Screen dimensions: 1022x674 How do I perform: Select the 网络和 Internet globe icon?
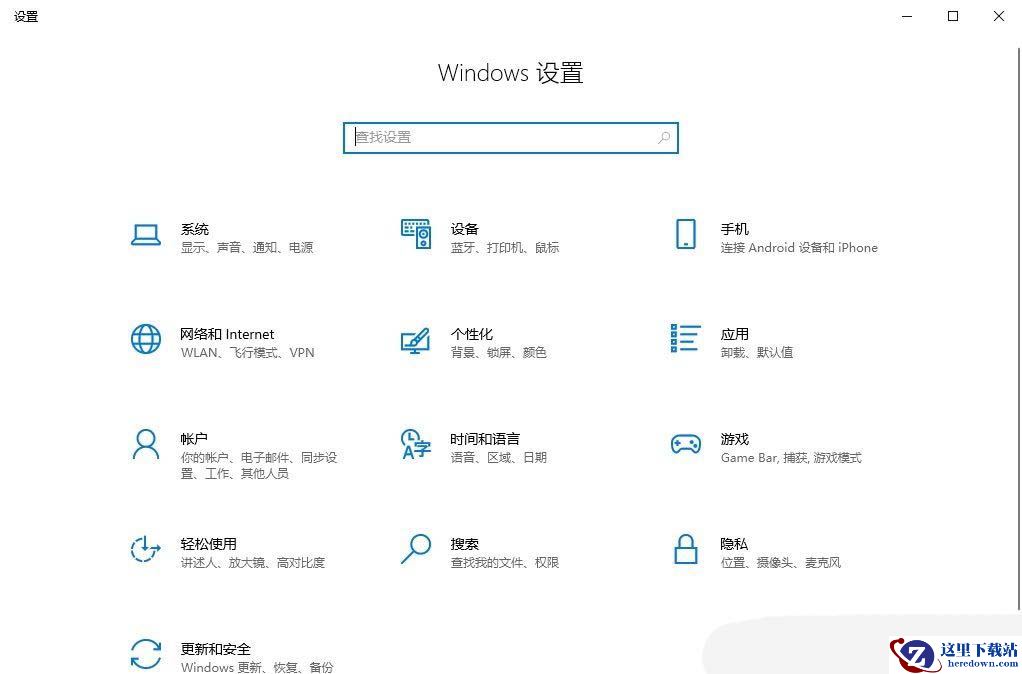tap(145, 339)
